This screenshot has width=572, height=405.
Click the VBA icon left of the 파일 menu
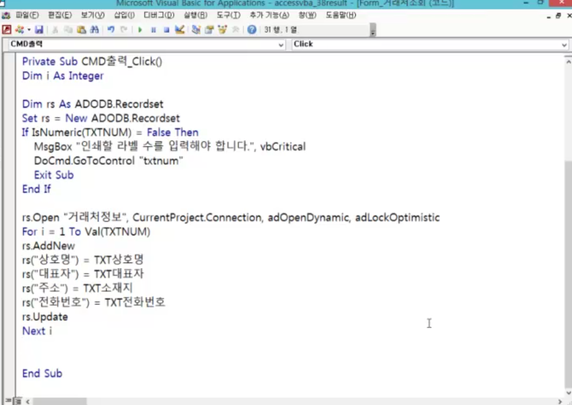point(6,15)
